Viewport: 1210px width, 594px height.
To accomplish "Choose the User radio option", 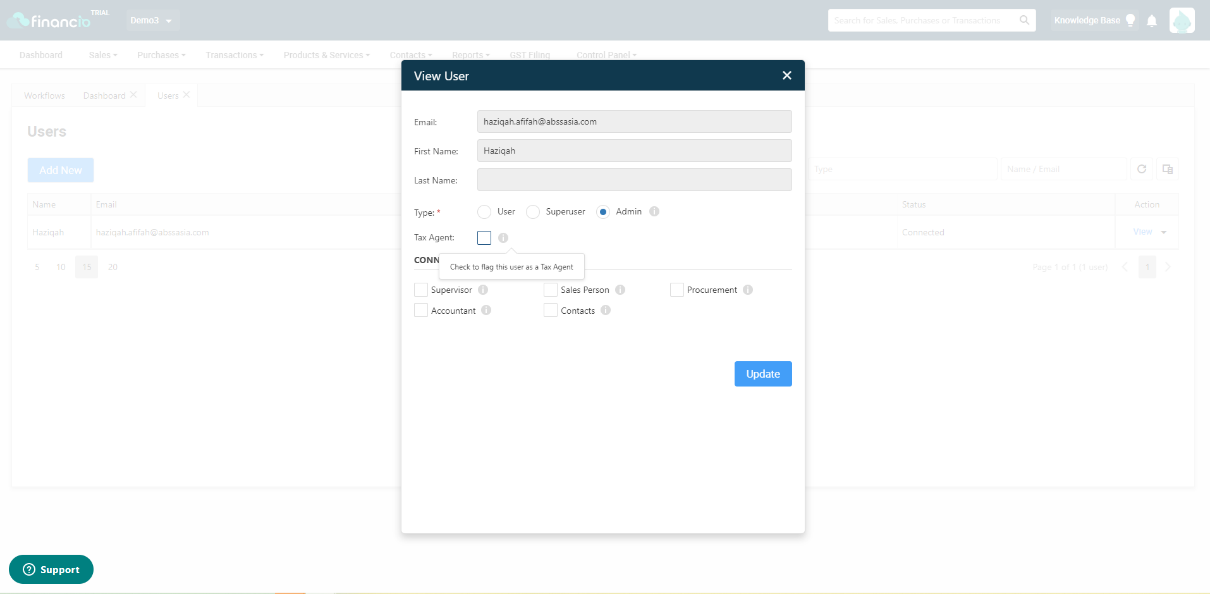I will pyautogui.click(x=484, y=212).
